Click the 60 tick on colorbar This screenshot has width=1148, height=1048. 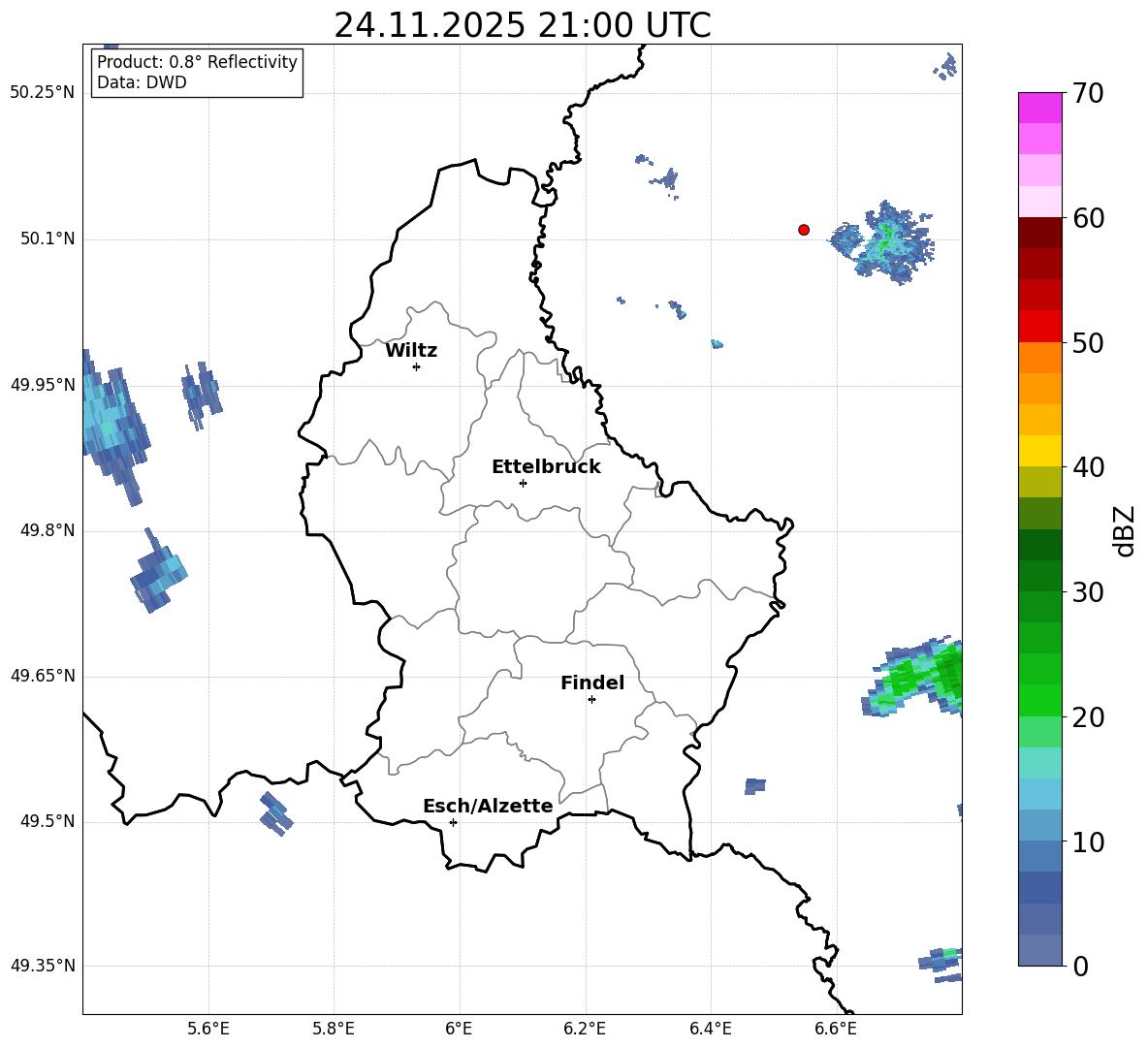coord(1088,219)
